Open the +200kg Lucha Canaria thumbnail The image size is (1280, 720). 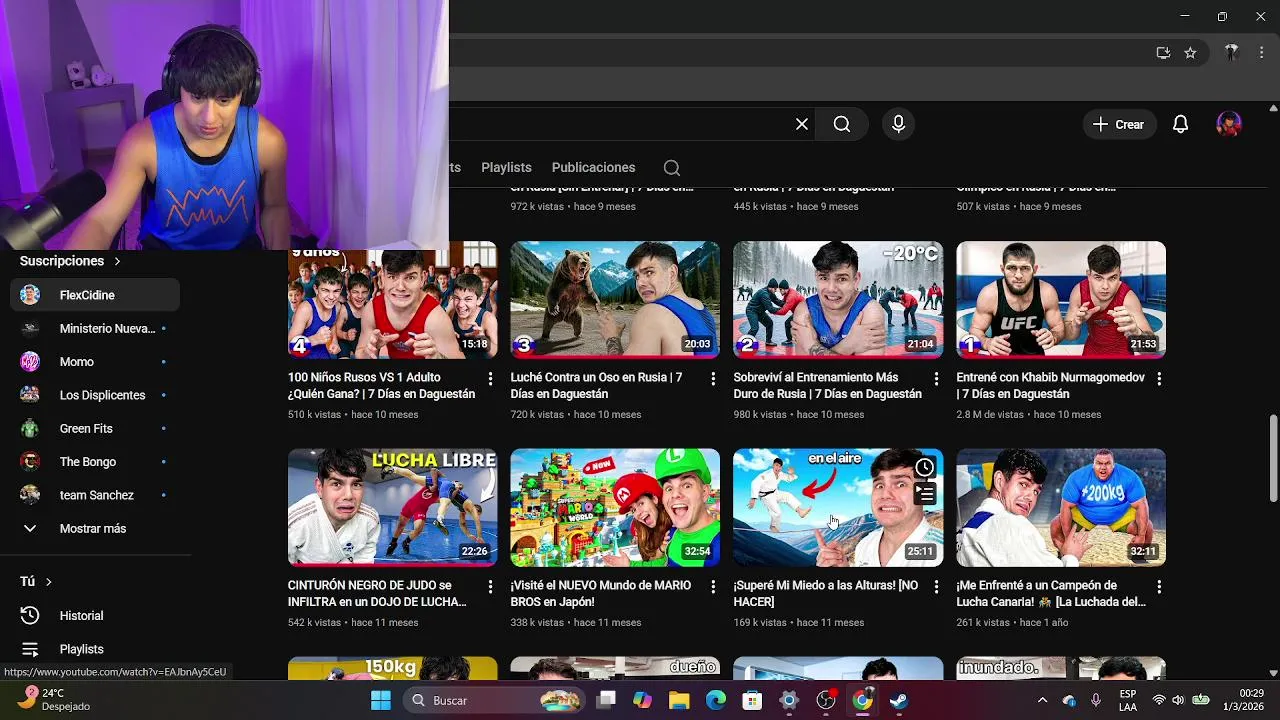click(1061, 507)
